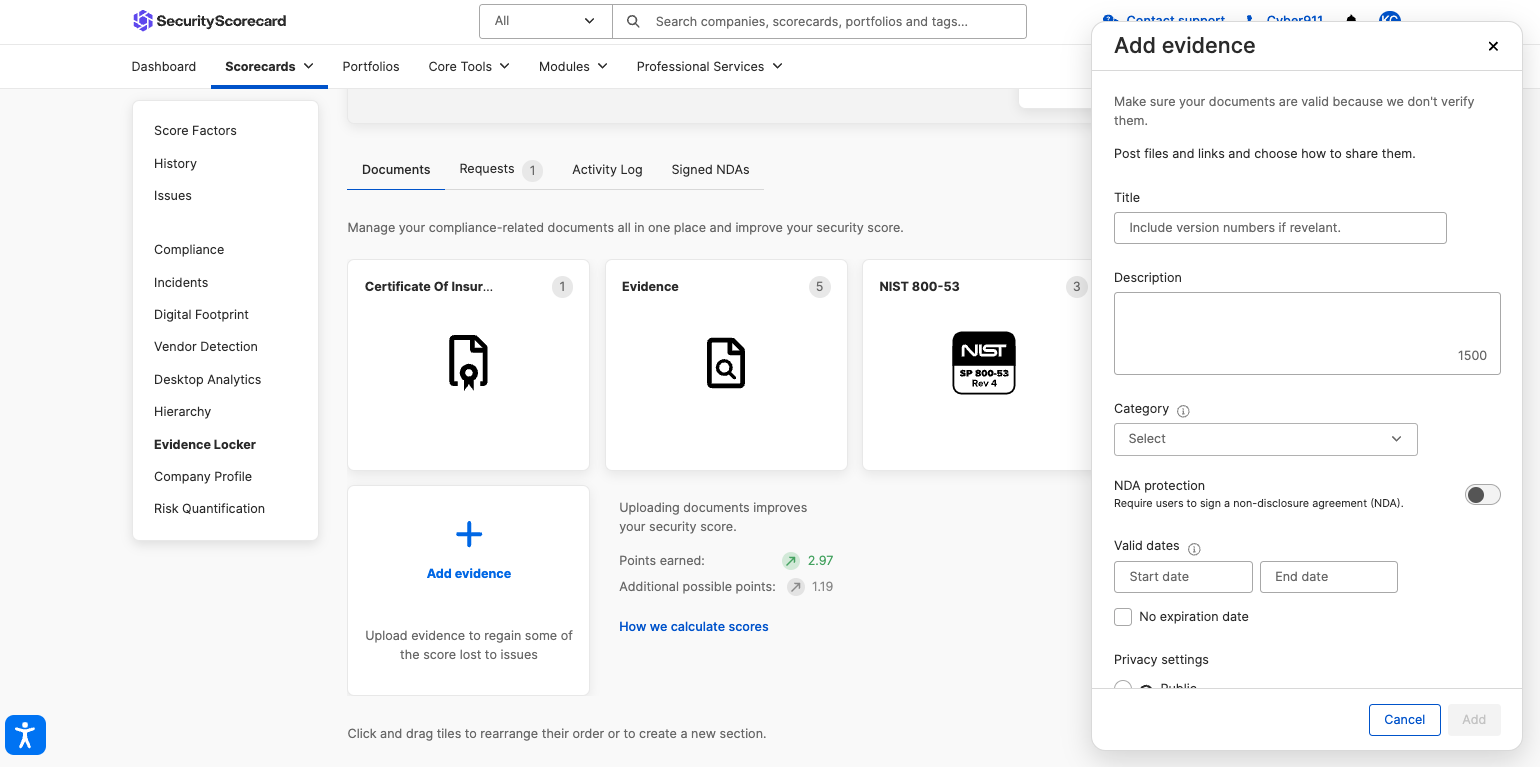
Task: Switch to the Activity Log tab
Action: click(x=607, y=170)
